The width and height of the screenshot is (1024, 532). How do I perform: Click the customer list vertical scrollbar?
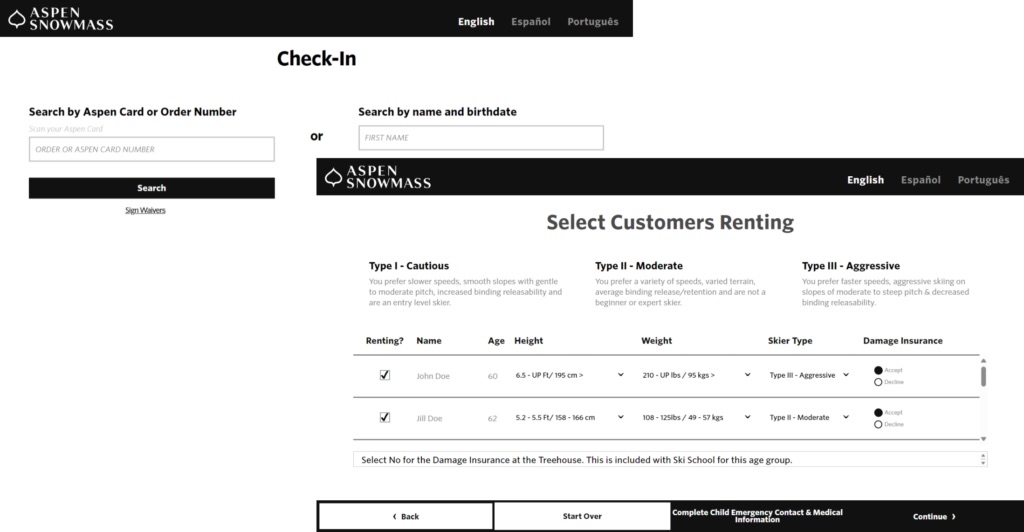[x=984, y=377]
